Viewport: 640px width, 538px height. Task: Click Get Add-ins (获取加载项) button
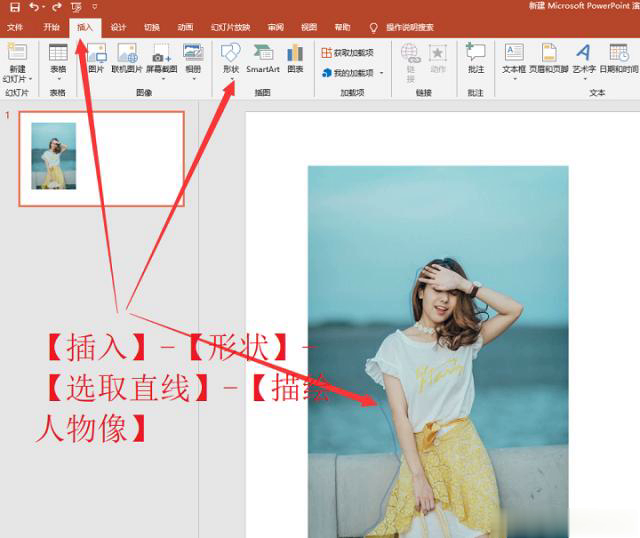tap(348, 53)
